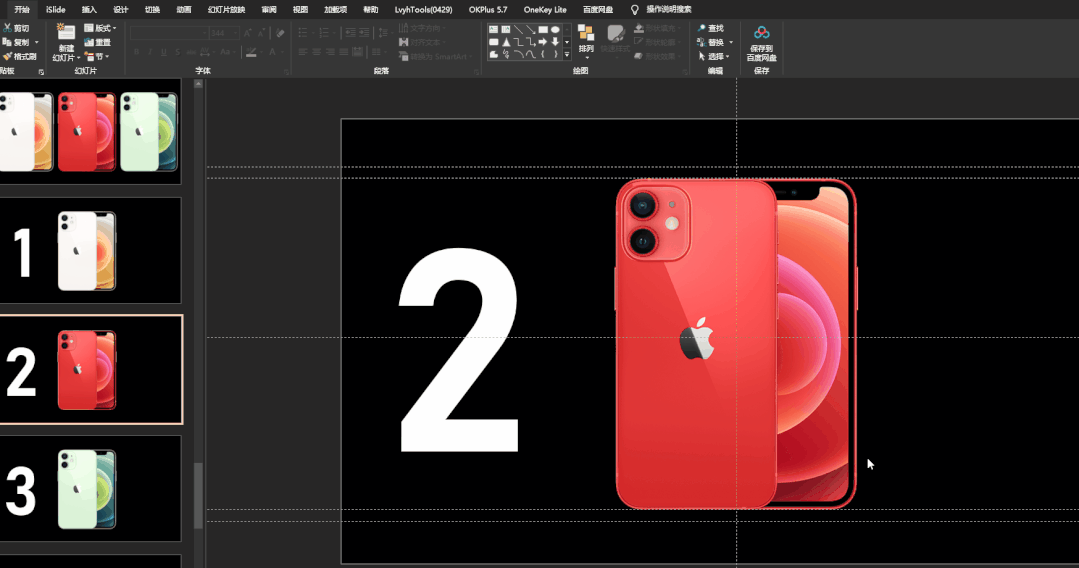Viewport: 1079px width, 568px height.
Task: Open the View (视图) tab
Action: 300,10
